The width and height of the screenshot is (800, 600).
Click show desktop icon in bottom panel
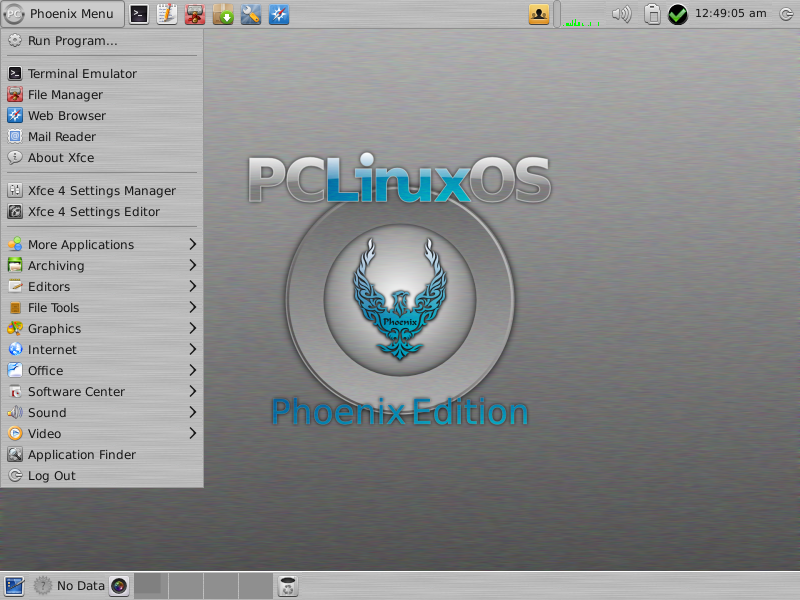point(14,586)
